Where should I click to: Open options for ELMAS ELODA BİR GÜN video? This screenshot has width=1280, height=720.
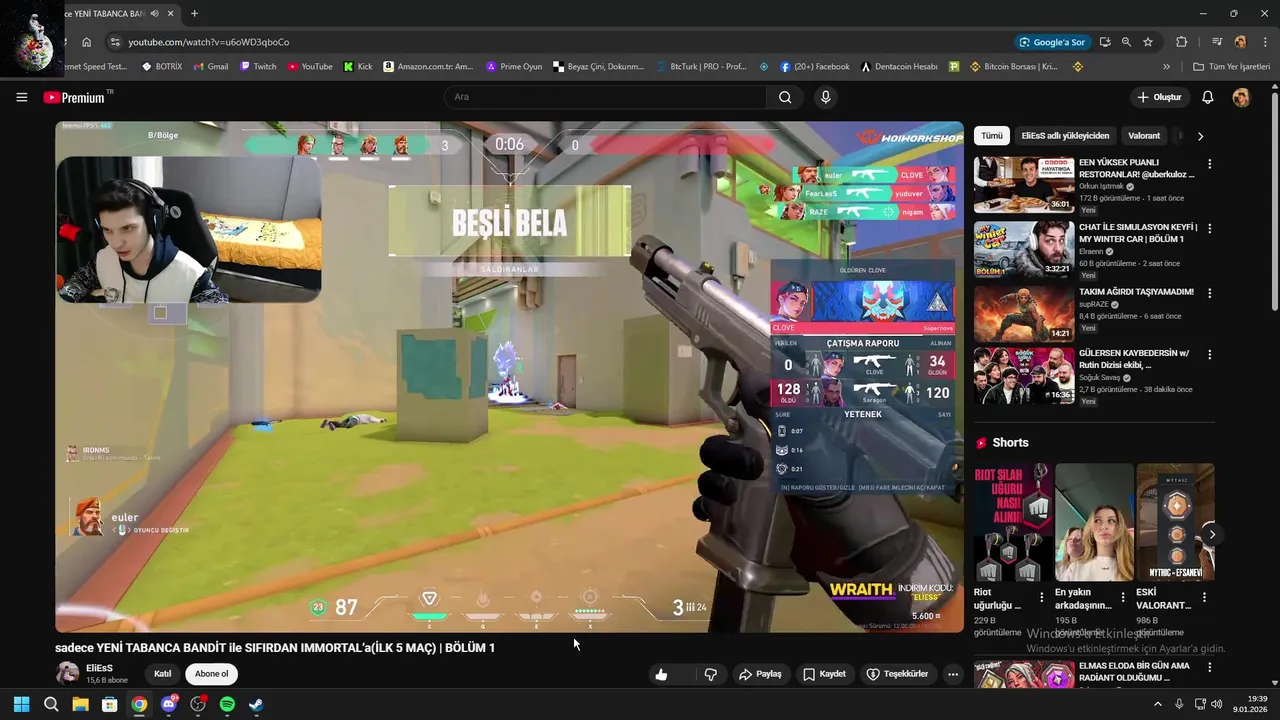pos(1209,668)
